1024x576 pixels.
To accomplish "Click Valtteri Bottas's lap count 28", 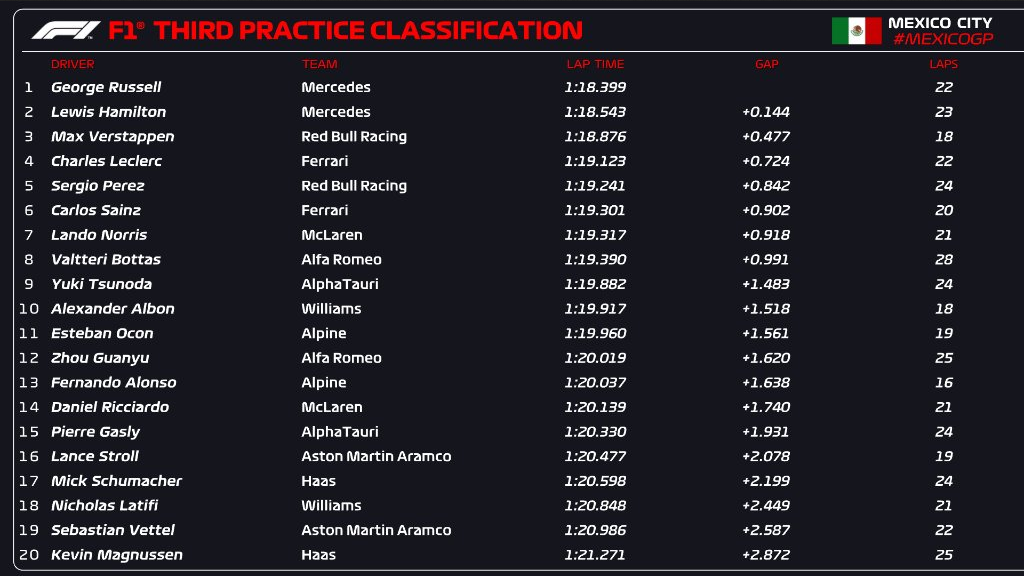I will tap(944, 260).
